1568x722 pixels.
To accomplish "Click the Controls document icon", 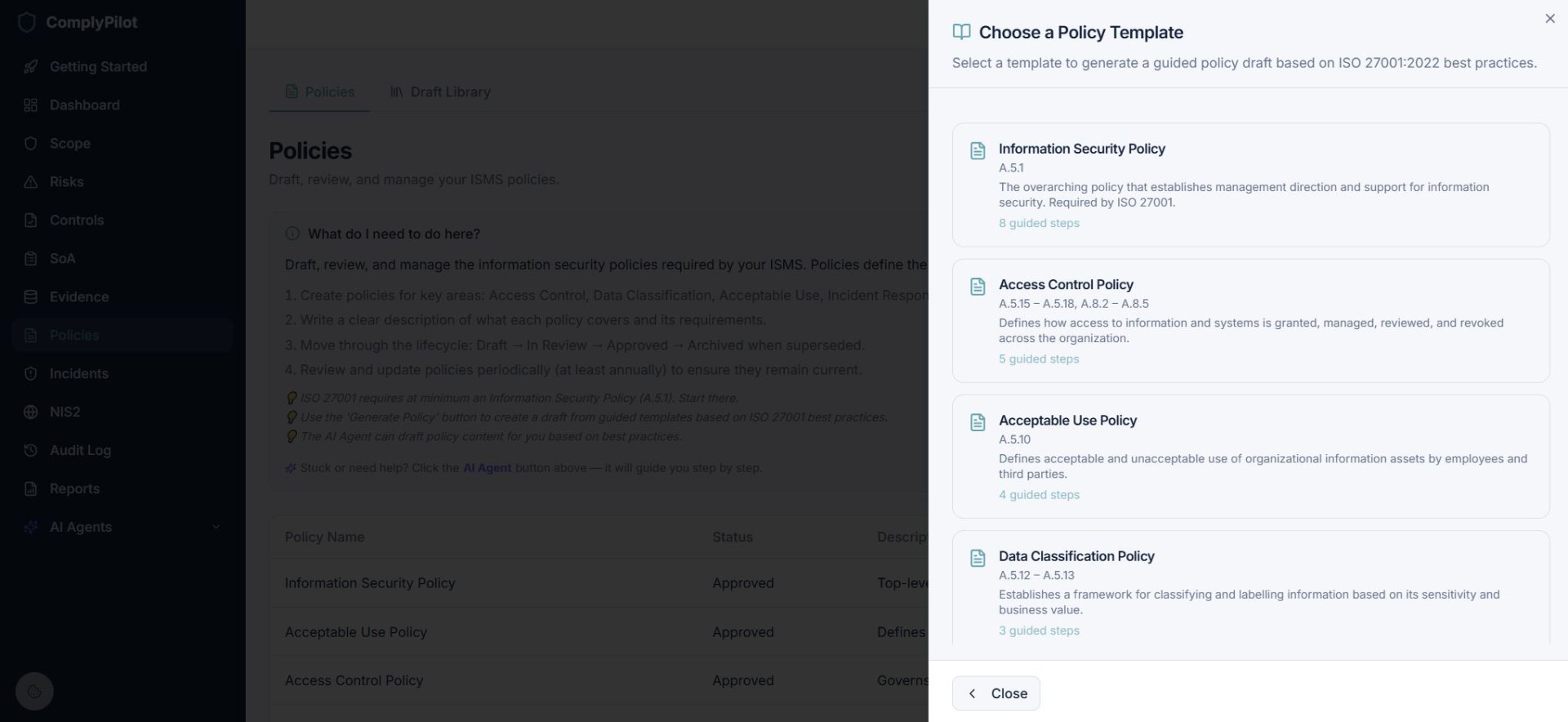I will pyautogui.click(x=31, y=221).
